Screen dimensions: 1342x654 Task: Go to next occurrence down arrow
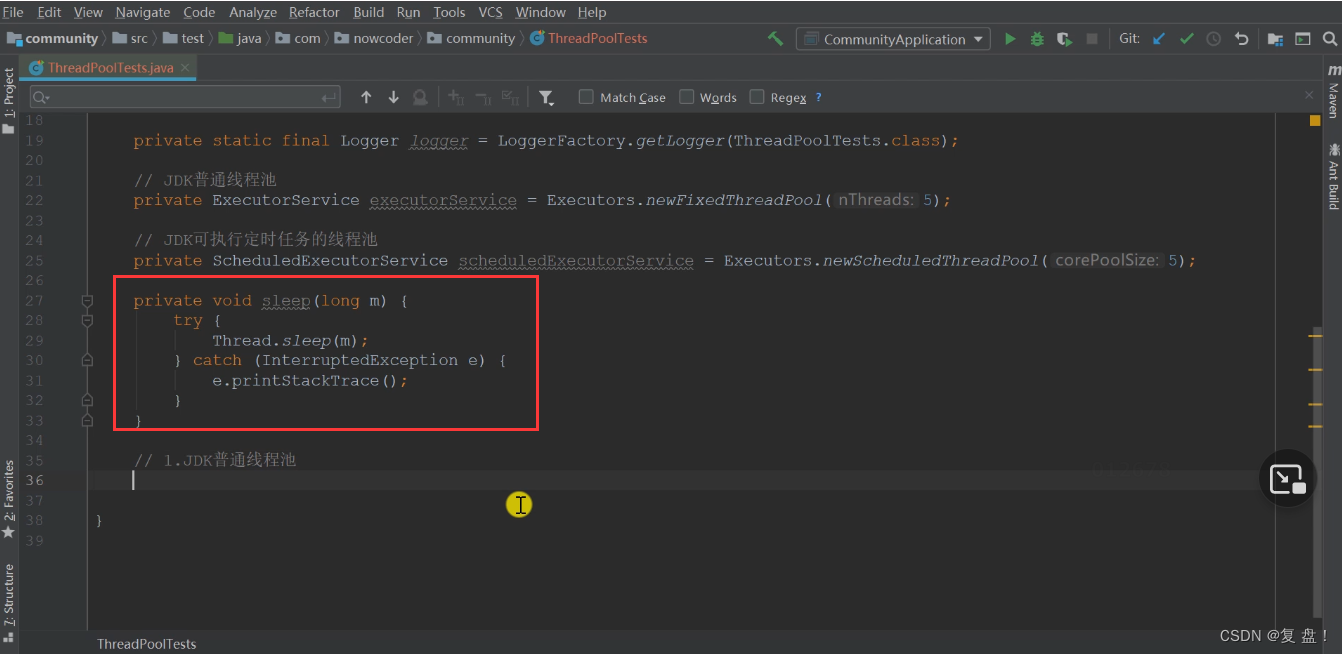click(393, 97)
